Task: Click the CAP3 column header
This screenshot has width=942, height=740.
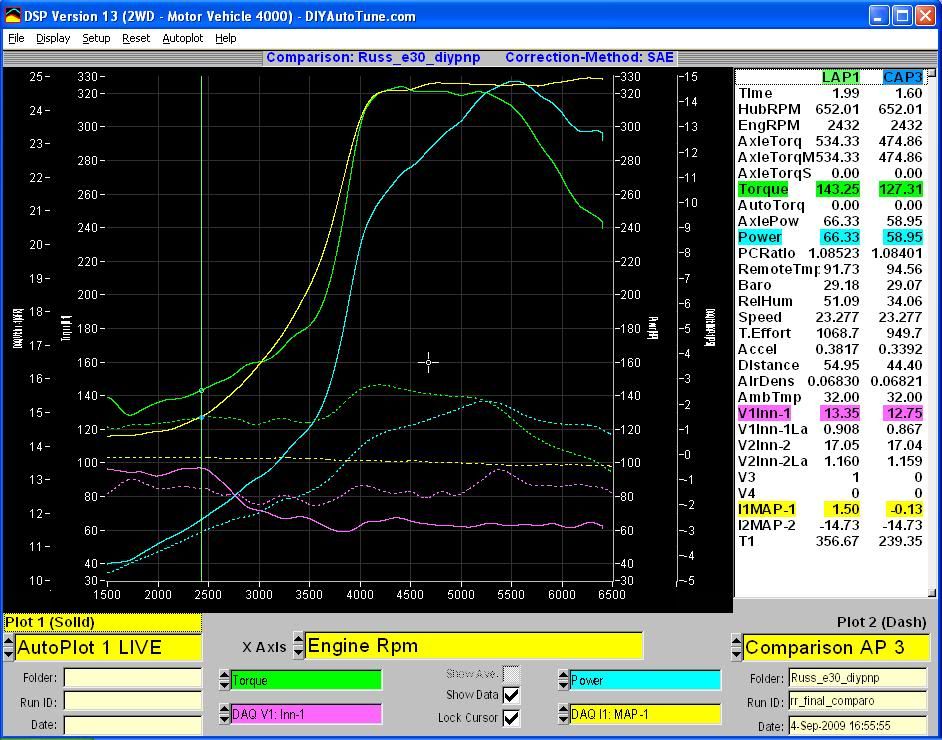Action: (902, 77)
